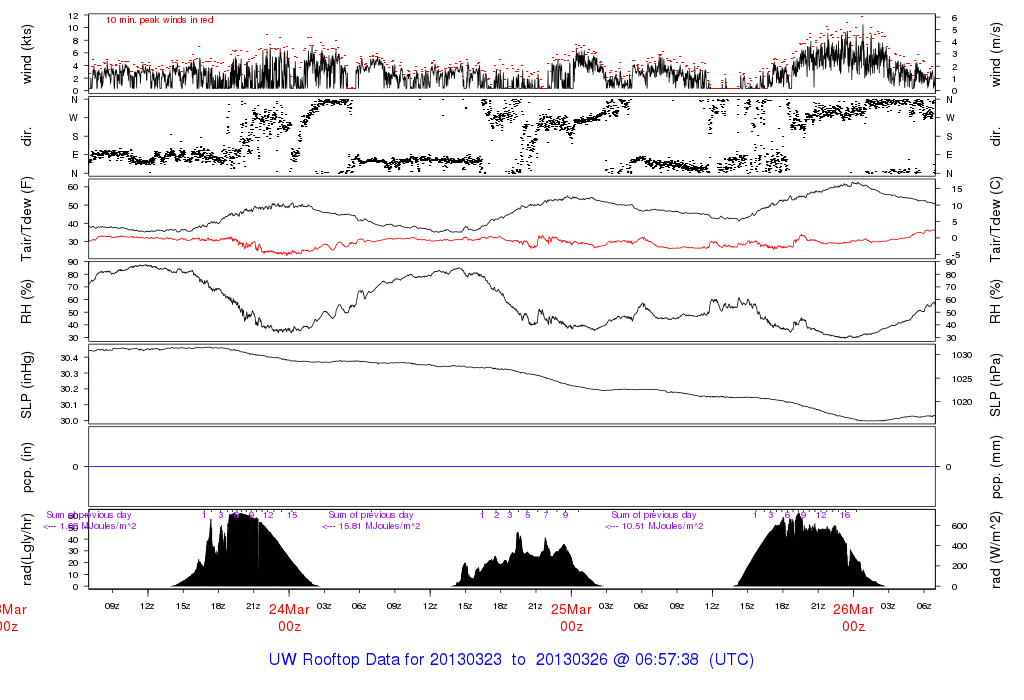Click the '30.4' pressure tick value
1024x700 pixels.
coord(69,358)
